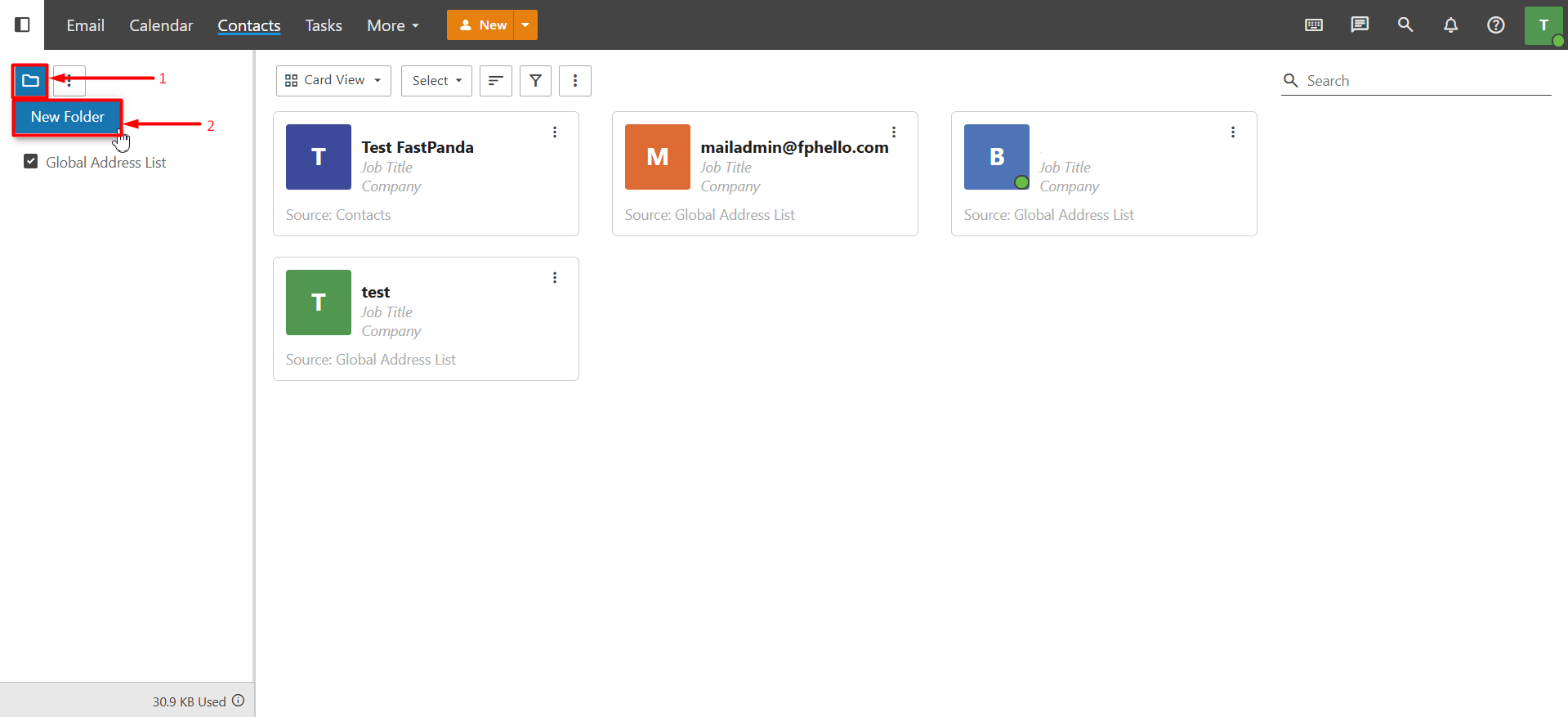Open the New button dropdown arrow

point(525,25)
